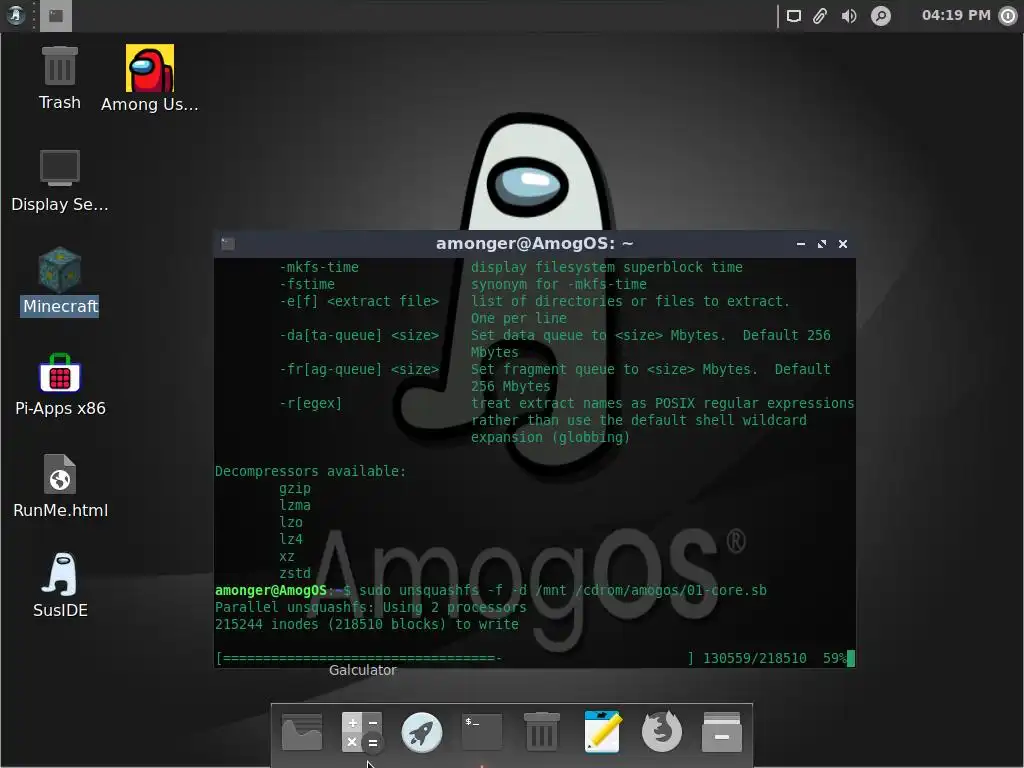Click '130559/218510' progress counter in terminal
This screenshot has width=1024, height=768.
754,658
